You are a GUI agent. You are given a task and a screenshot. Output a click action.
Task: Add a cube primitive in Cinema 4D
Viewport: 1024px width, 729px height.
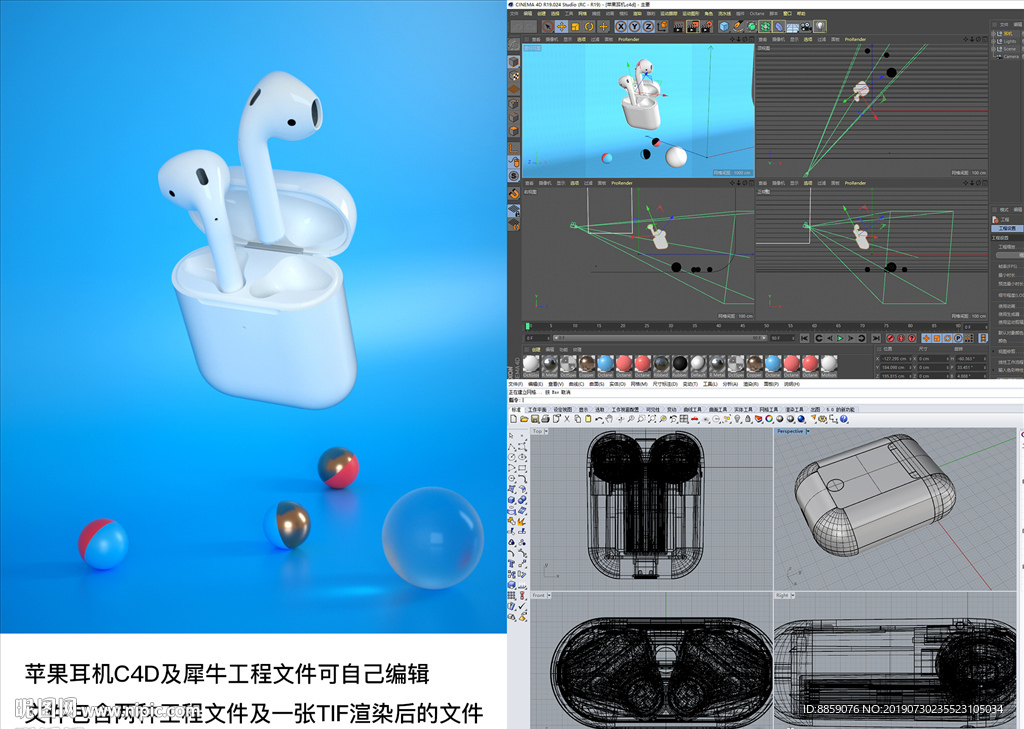click(724, 26)
